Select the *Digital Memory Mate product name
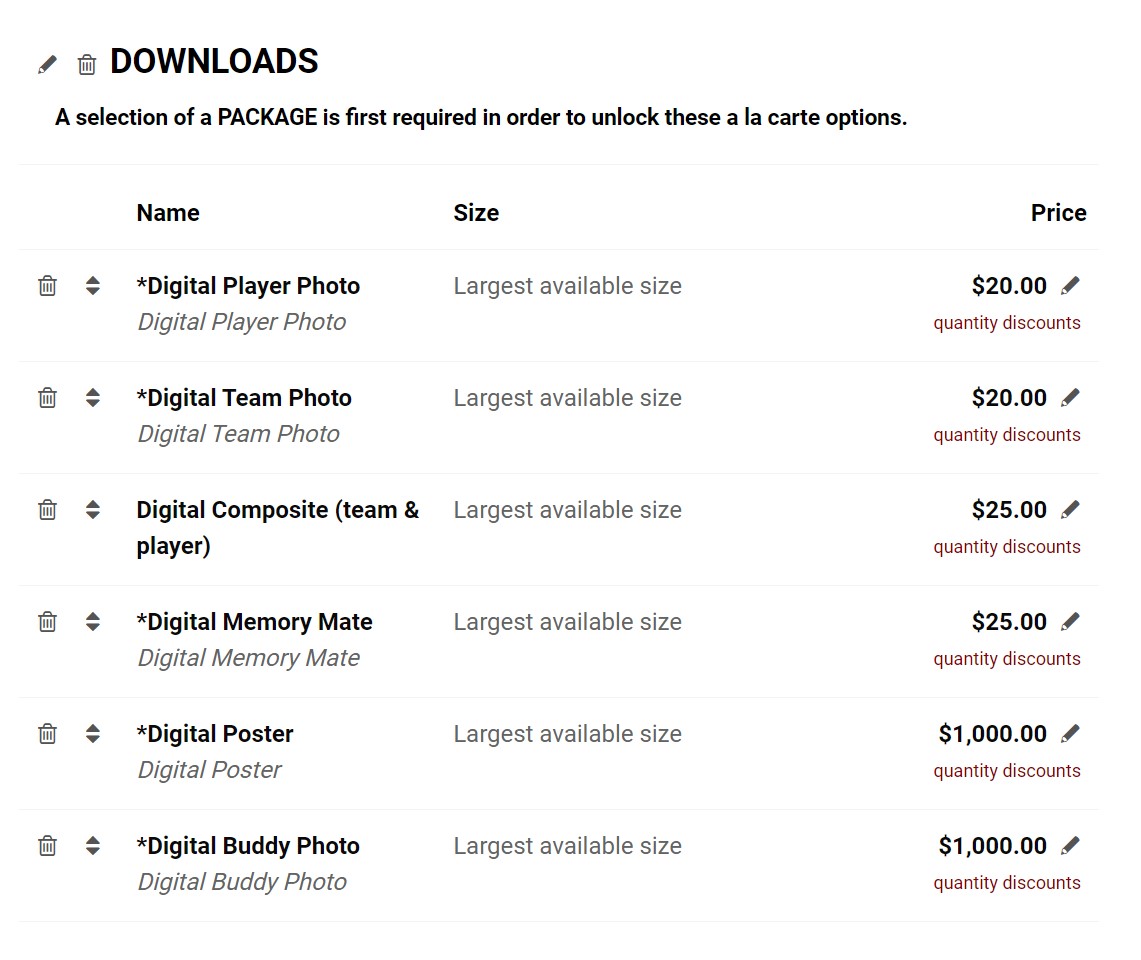Screen dimensions: 1141x960 point(255,622)
